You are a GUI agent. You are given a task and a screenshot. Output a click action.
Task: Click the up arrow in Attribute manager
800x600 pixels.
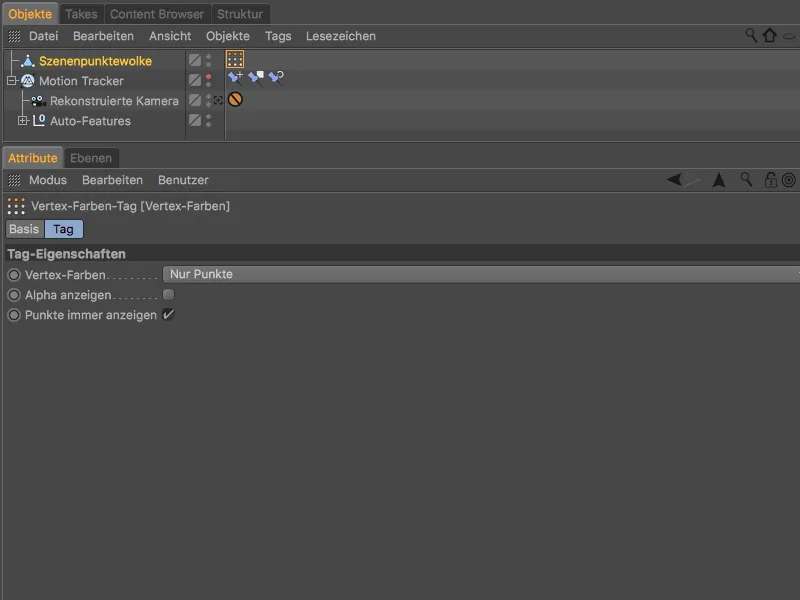coord(719,180)
